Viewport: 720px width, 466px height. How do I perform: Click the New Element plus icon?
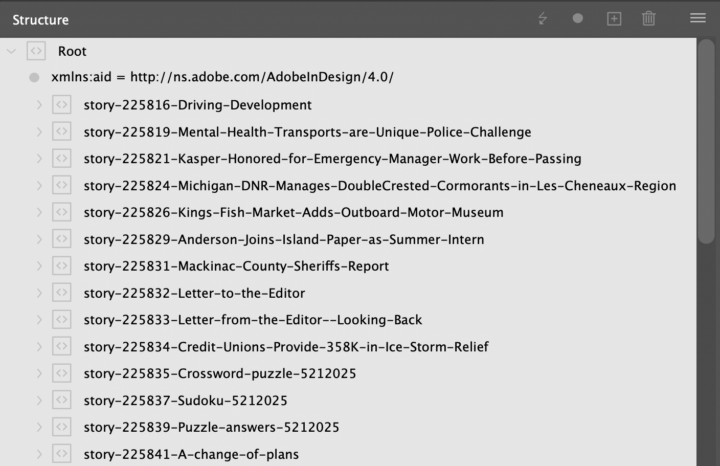click(614, 19)
